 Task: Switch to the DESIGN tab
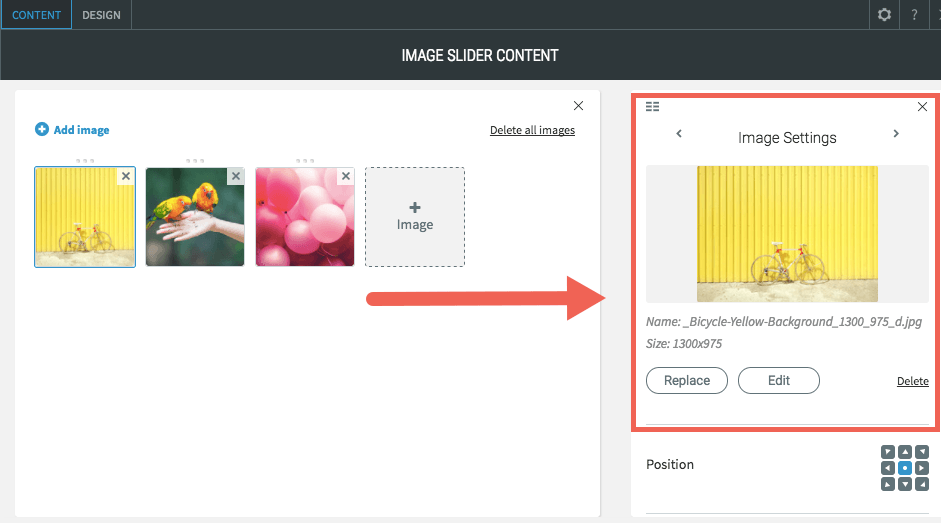pos(101,15)
